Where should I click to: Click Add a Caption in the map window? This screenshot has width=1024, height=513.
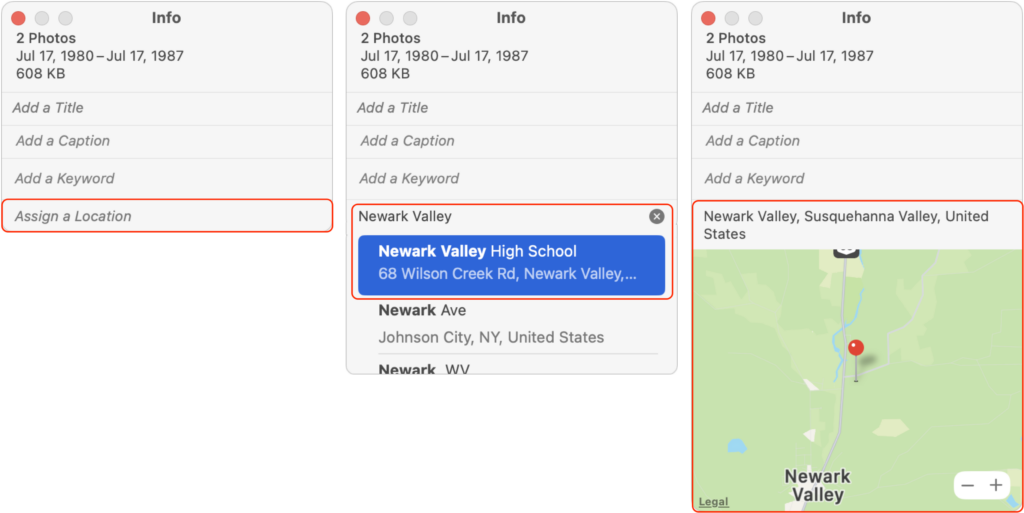tap(857, 141)
